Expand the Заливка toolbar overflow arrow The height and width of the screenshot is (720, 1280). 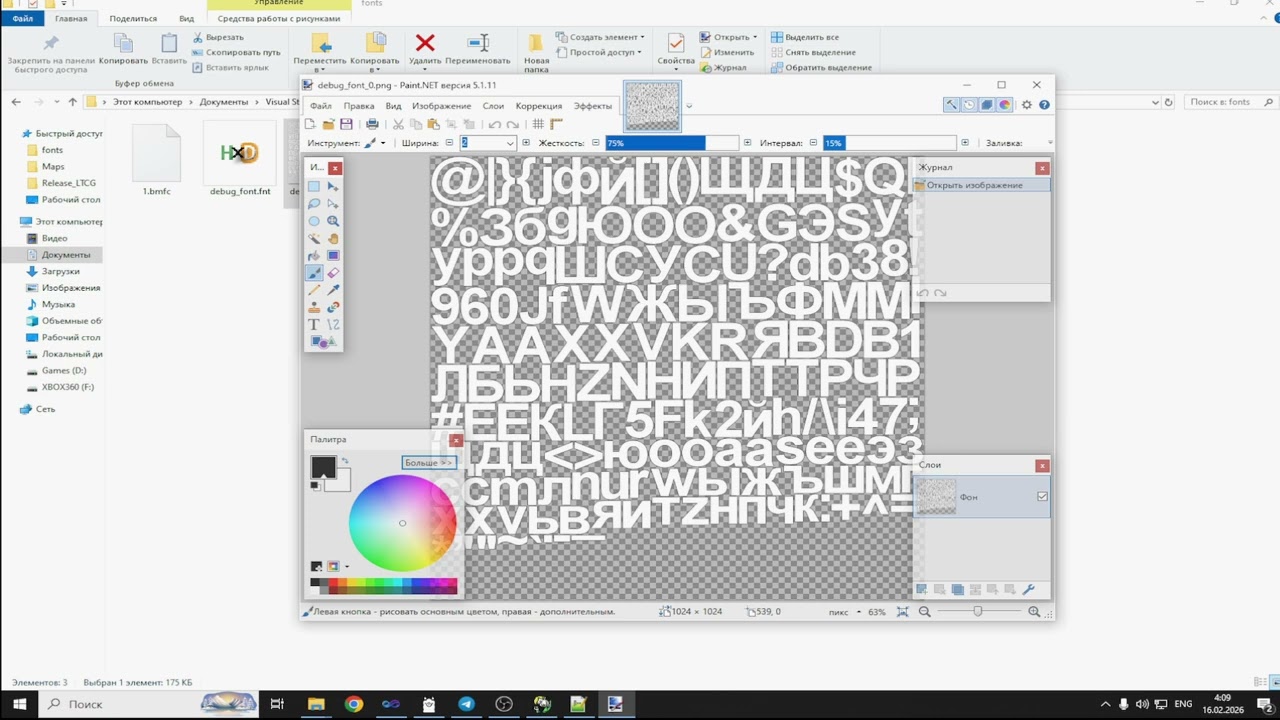pyautogui.click(x=1049, y=143)
